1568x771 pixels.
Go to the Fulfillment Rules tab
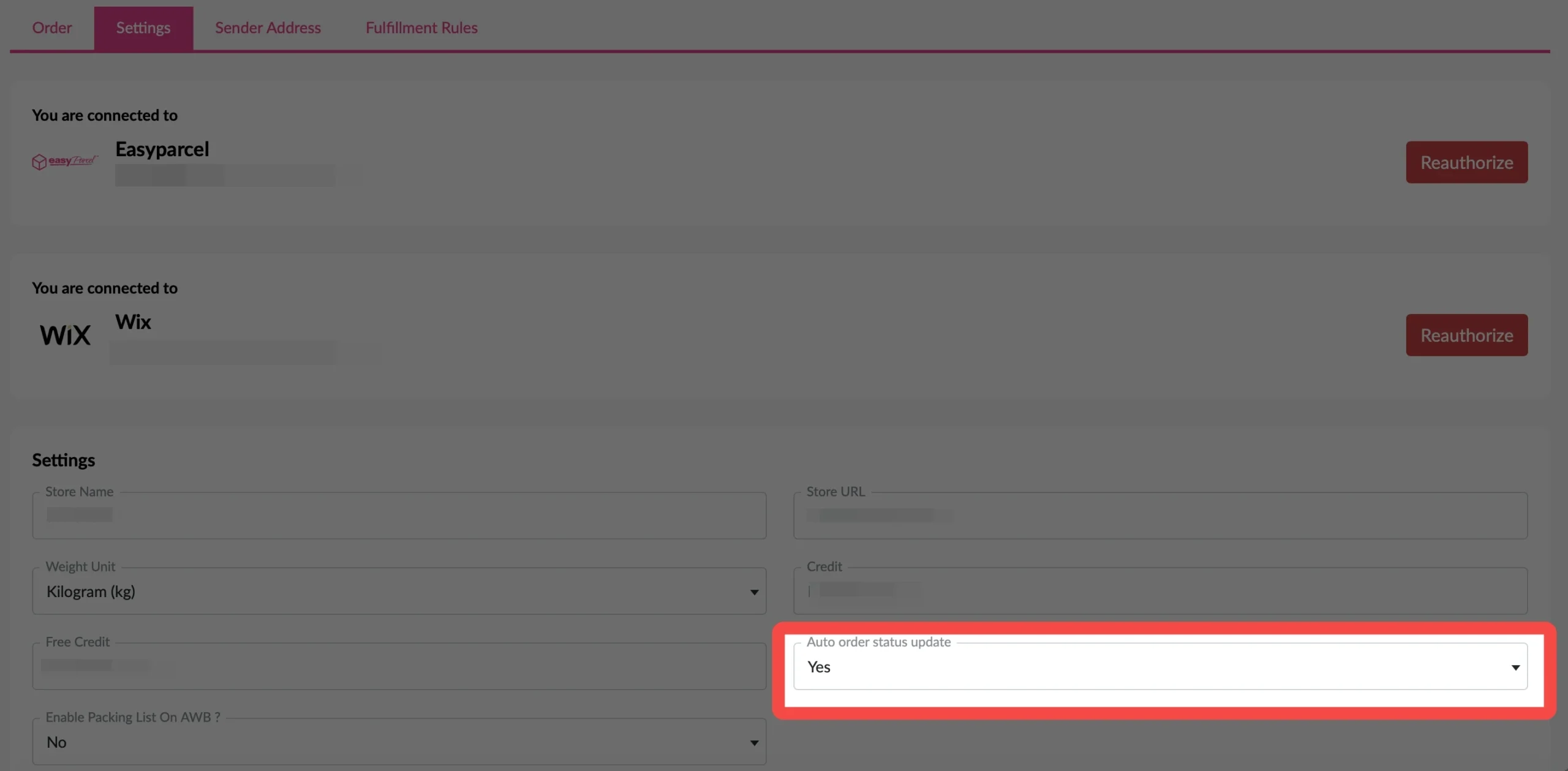click(421, 28)
